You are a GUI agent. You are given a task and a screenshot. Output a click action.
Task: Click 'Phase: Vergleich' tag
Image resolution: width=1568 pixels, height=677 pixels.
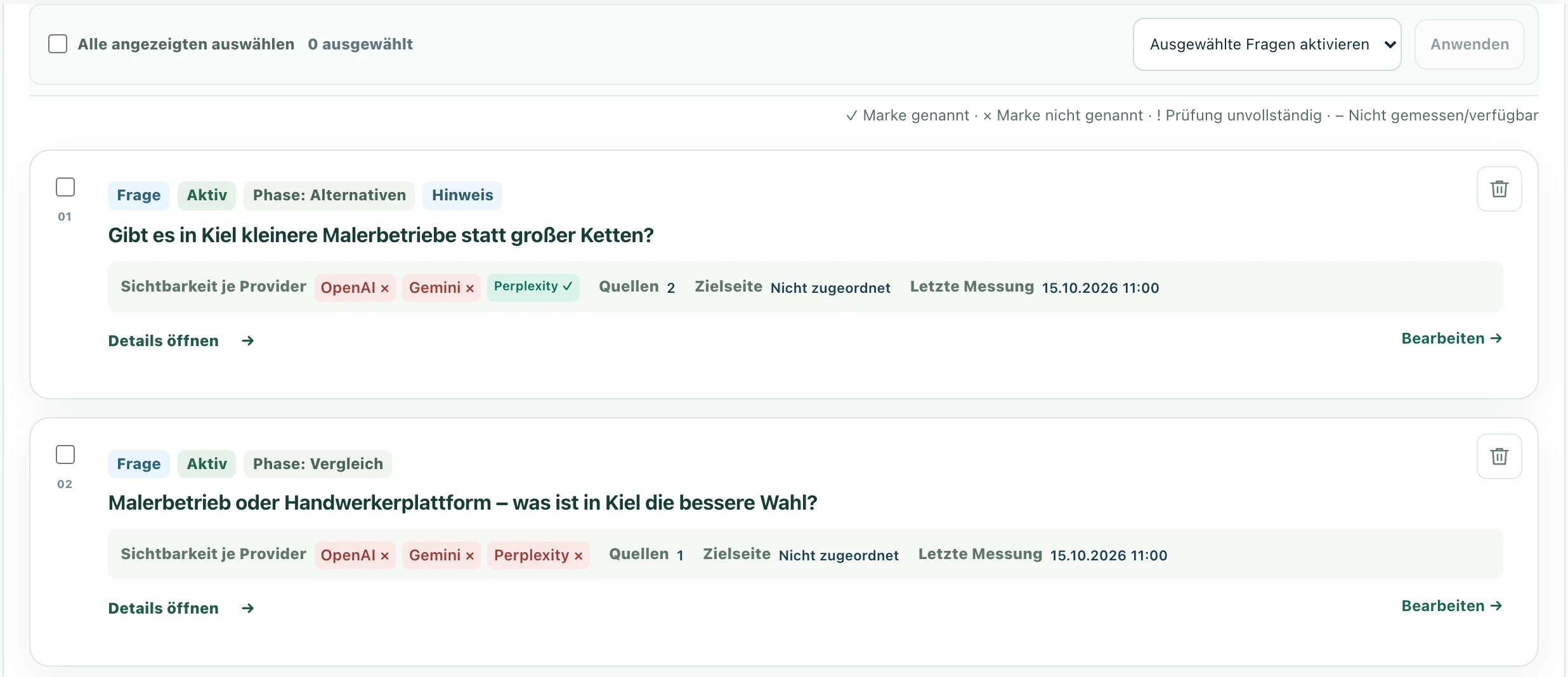(318, 464)
